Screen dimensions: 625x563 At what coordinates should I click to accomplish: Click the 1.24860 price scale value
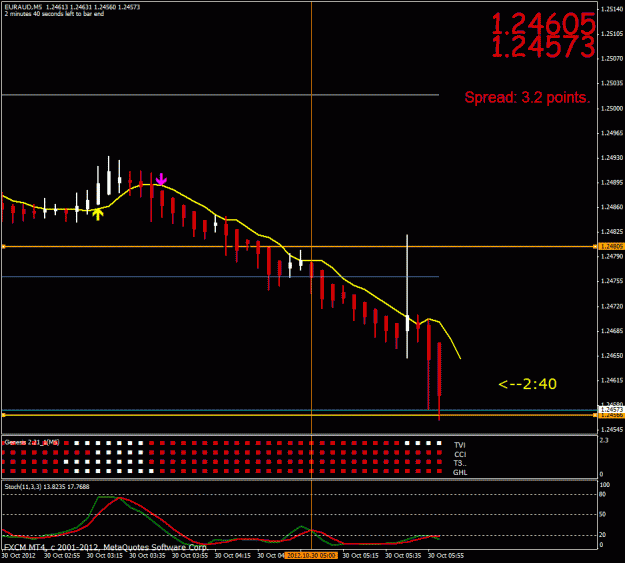(x=612, y=207)
